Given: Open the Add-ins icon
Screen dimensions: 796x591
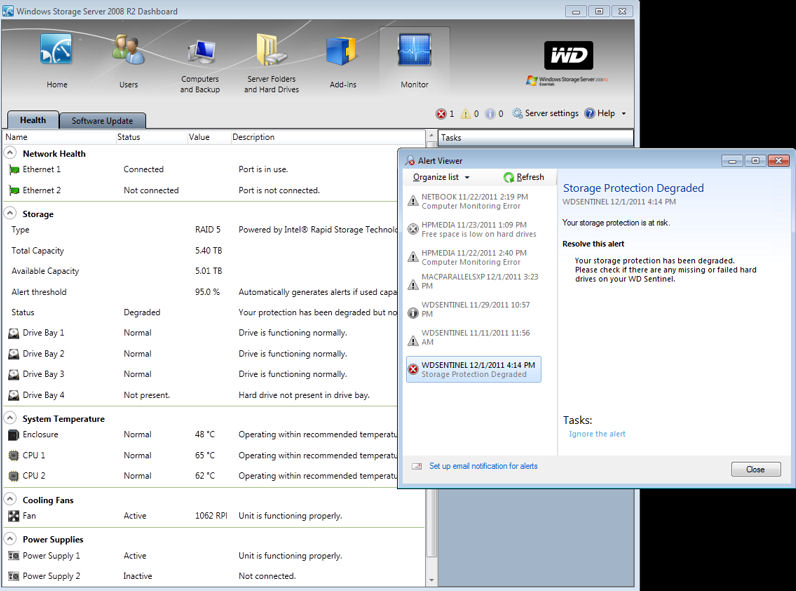Looking at the screenshot, I should point(342,51).
